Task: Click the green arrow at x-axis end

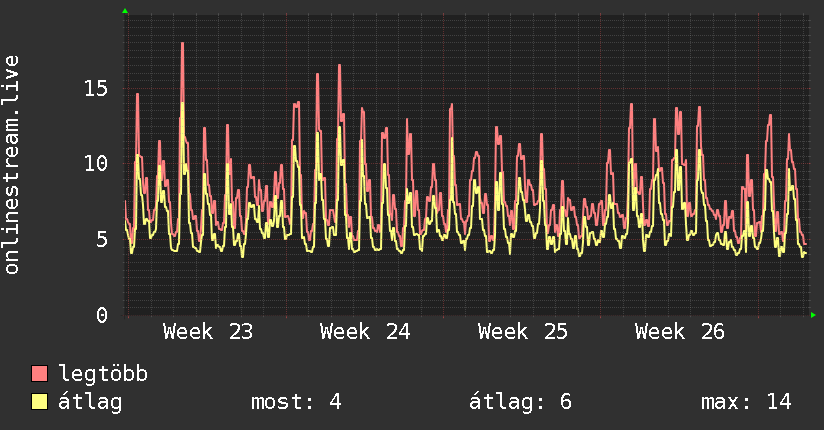Action: 813,315
